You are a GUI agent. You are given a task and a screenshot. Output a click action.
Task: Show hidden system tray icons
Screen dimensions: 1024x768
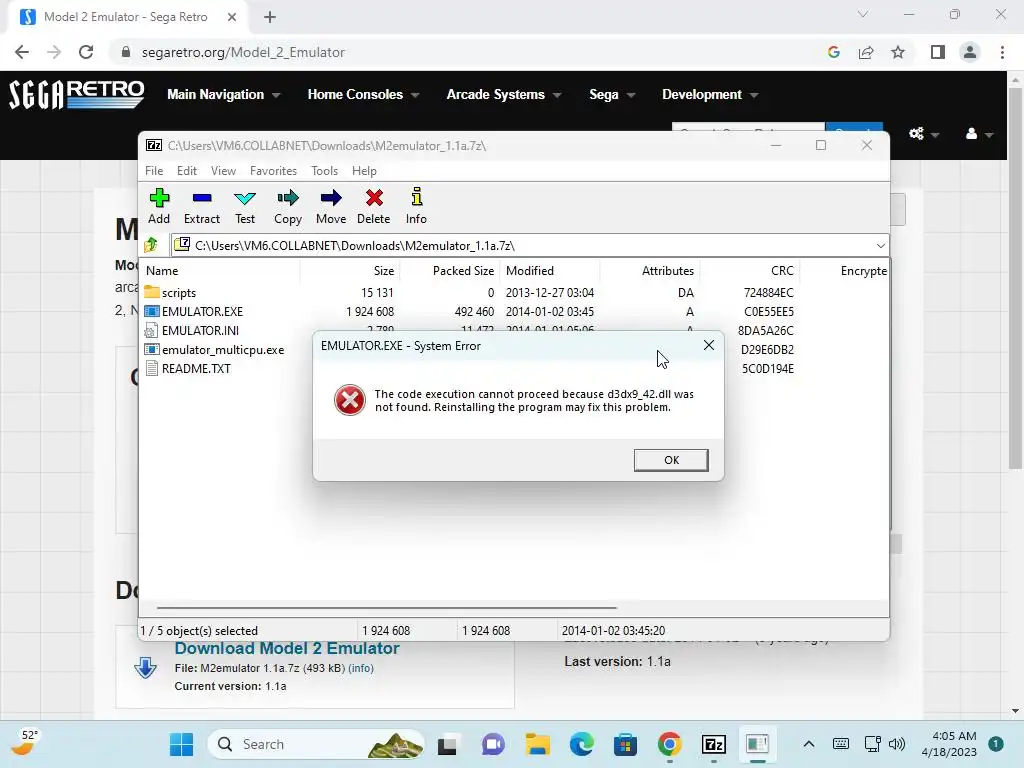point(808,744)
